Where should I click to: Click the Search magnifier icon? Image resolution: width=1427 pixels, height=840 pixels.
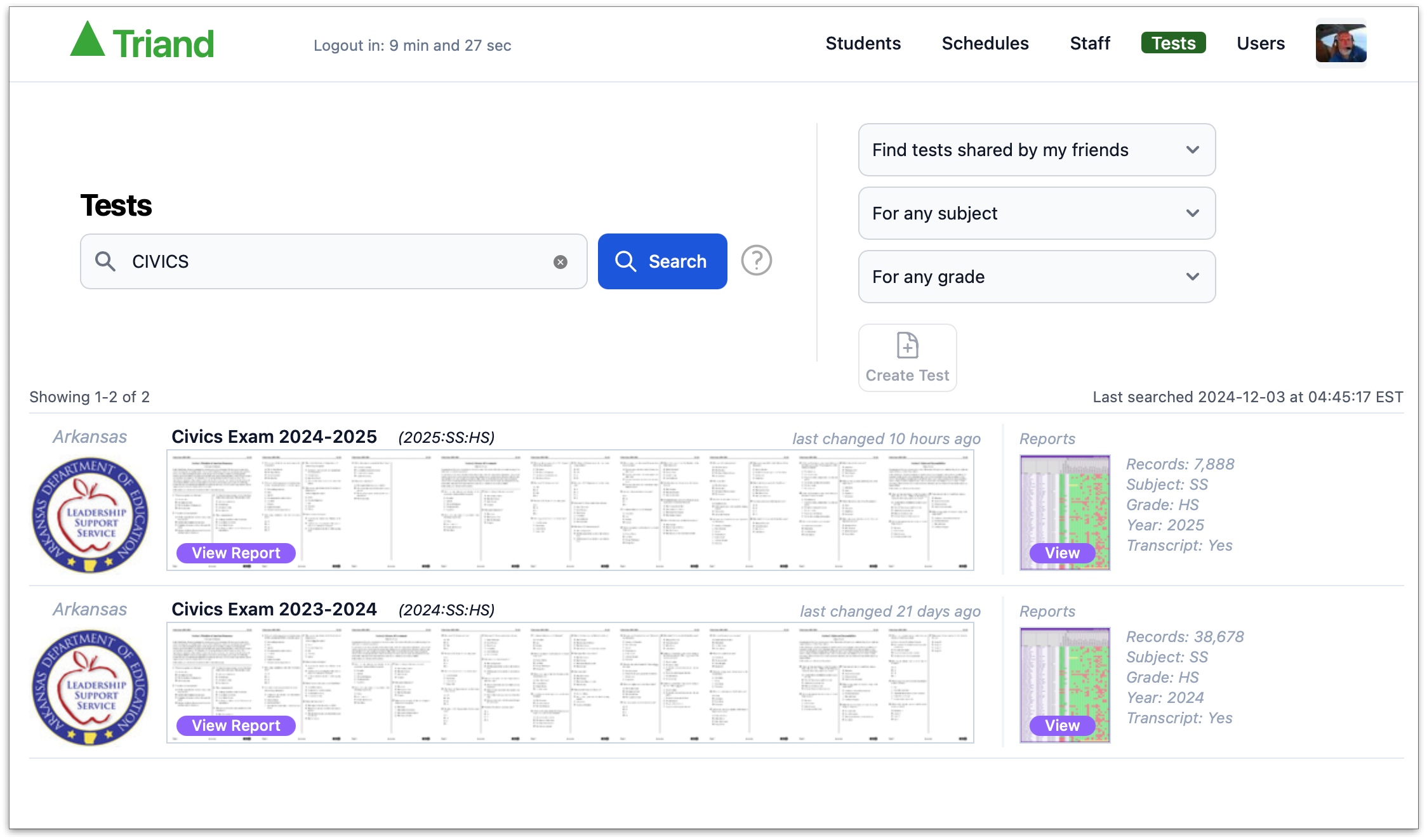coord(626,261)
